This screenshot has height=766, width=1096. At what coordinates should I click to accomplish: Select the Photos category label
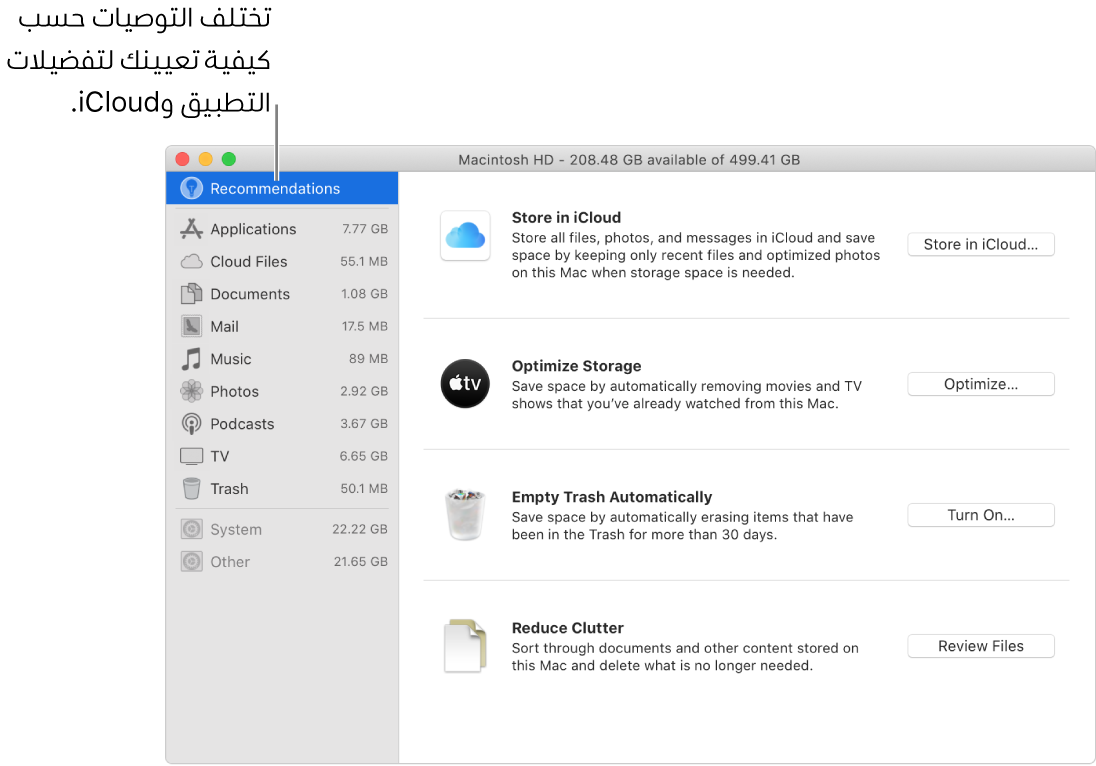[235, 391]
